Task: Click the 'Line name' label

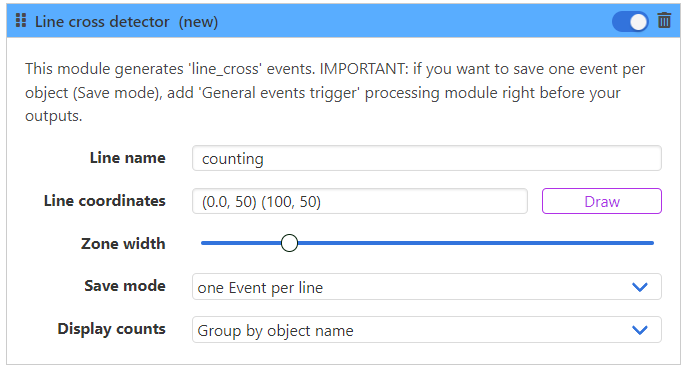Action: coord(128,158)
